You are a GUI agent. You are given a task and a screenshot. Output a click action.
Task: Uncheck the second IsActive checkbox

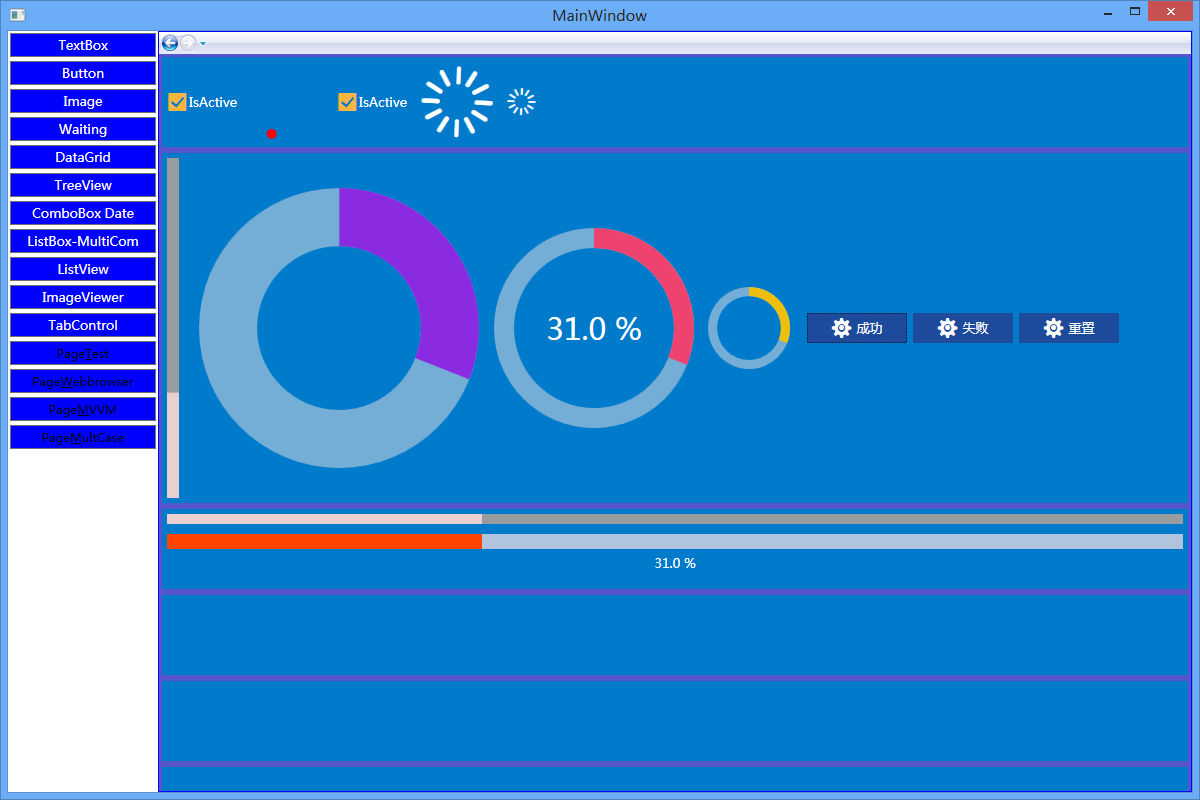[347, 102]
